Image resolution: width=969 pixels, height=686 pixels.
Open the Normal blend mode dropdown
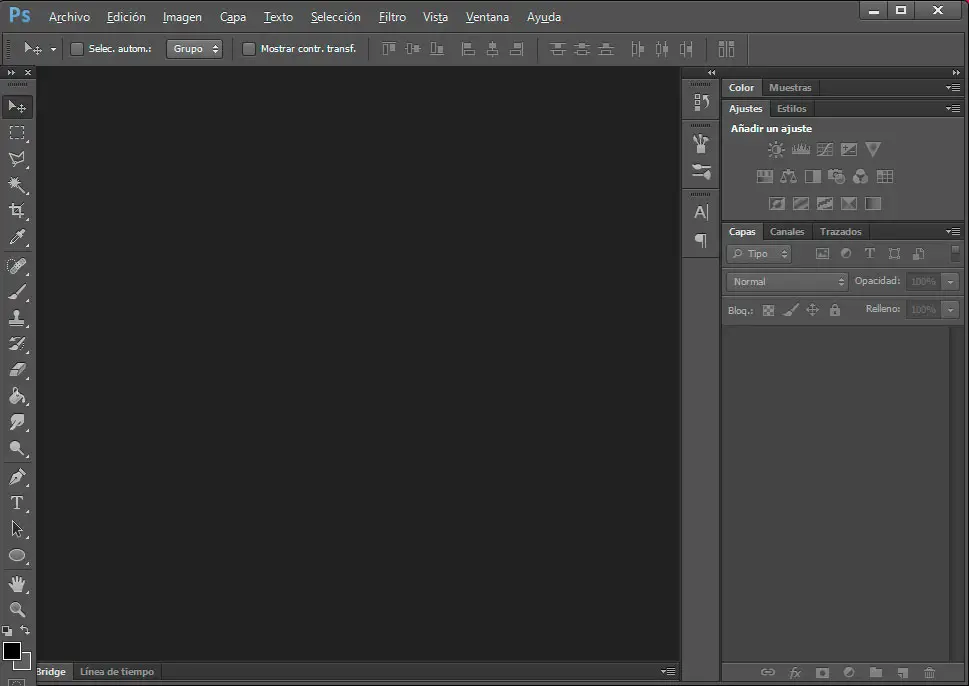click(x=787, y=282)
